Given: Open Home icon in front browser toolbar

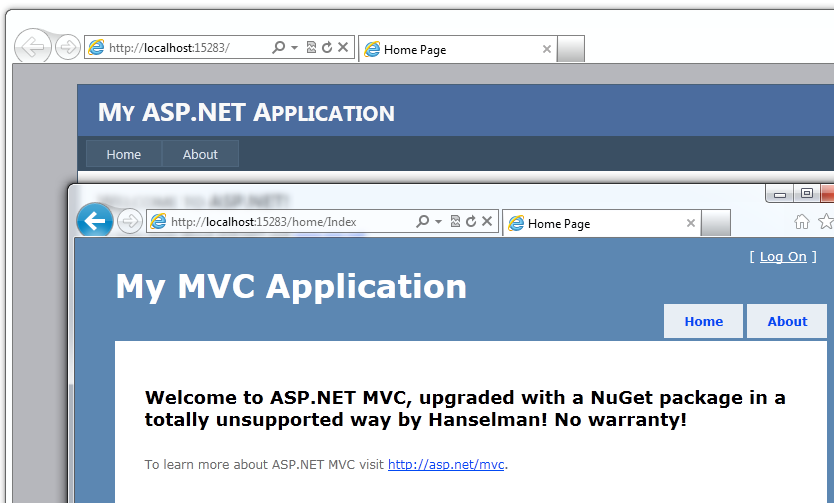Looking at the screenshot, I should (802, 221).
